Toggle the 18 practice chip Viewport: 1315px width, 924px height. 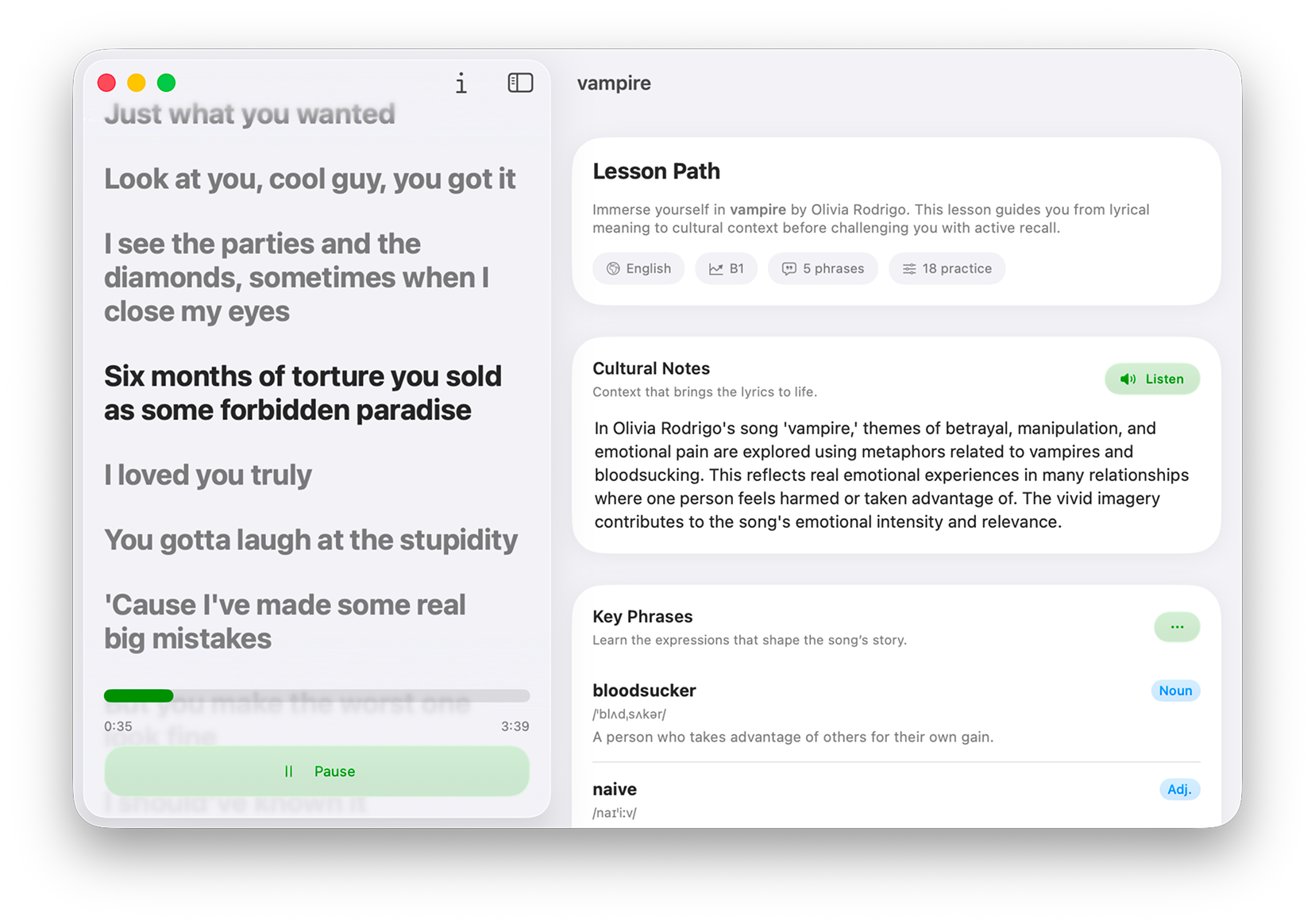click(x=947, y=268)
